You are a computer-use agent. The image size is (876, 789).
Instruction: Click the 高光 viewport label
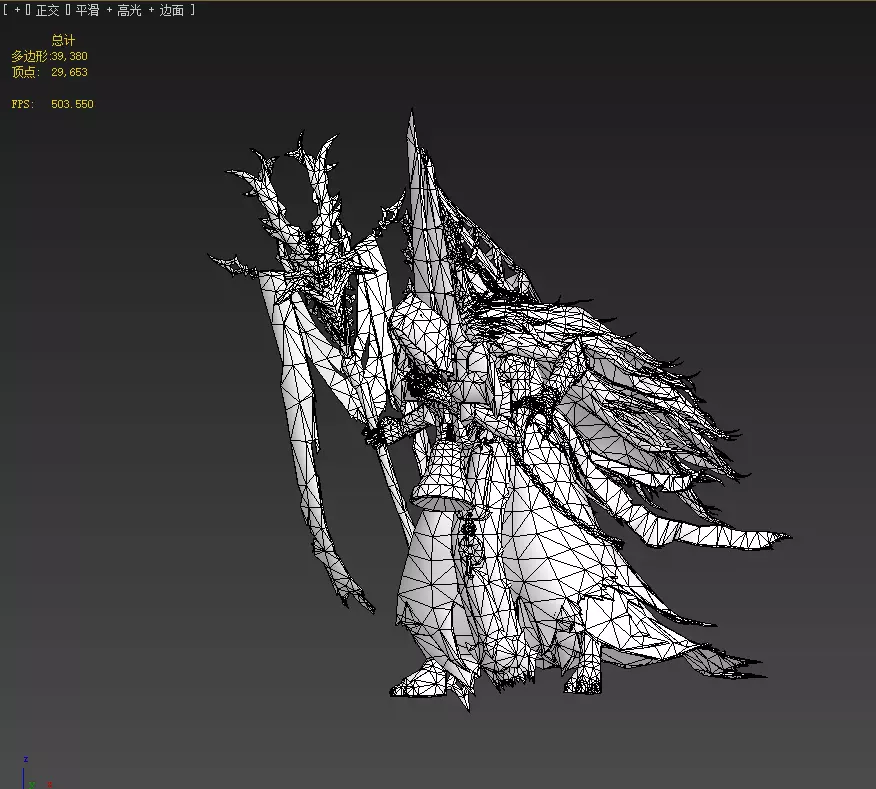coord(129,10)
